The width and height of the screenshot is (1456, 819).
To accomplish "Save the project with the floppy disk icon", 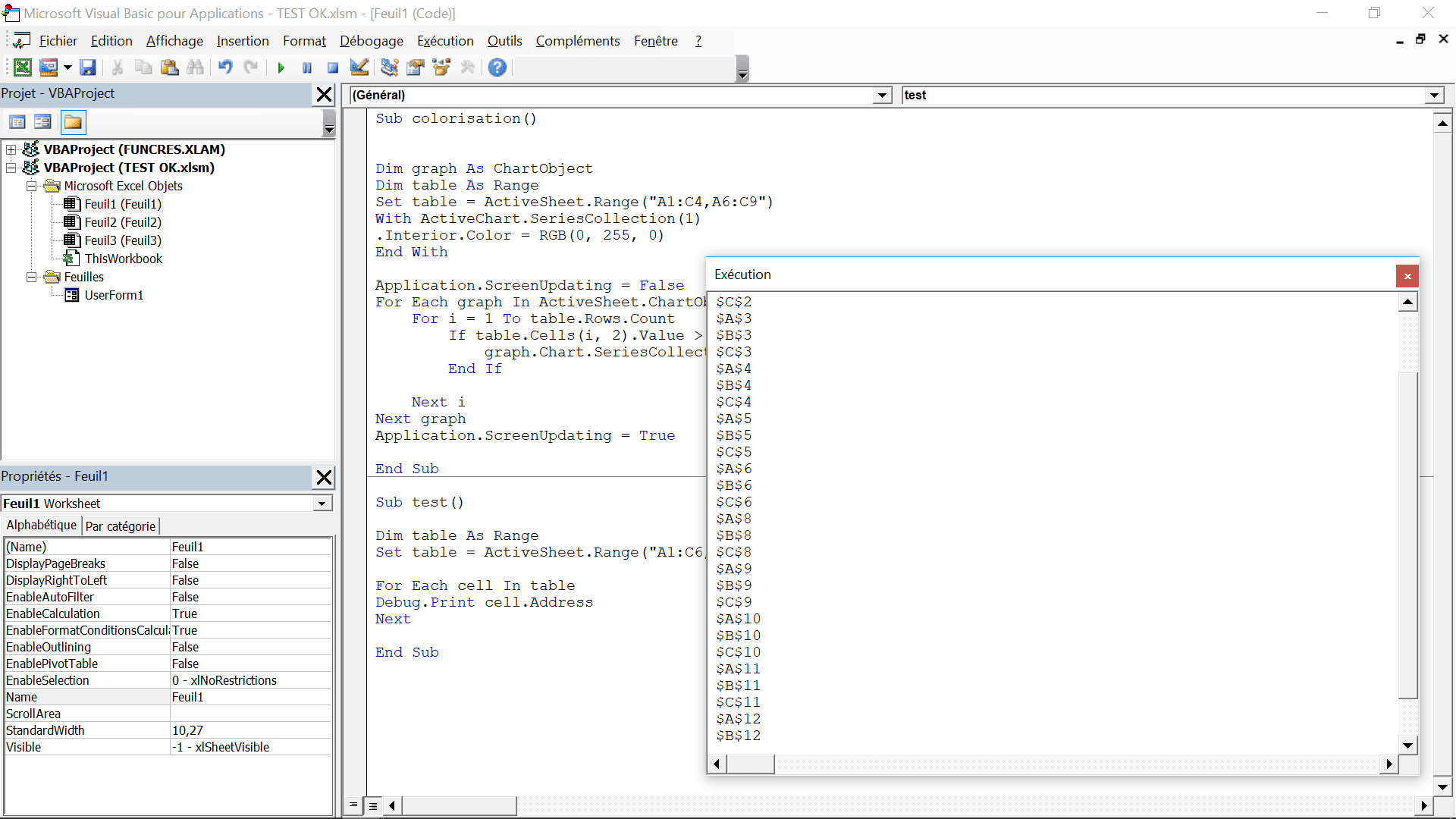I will pyautogui.click(x=88, y=67).
